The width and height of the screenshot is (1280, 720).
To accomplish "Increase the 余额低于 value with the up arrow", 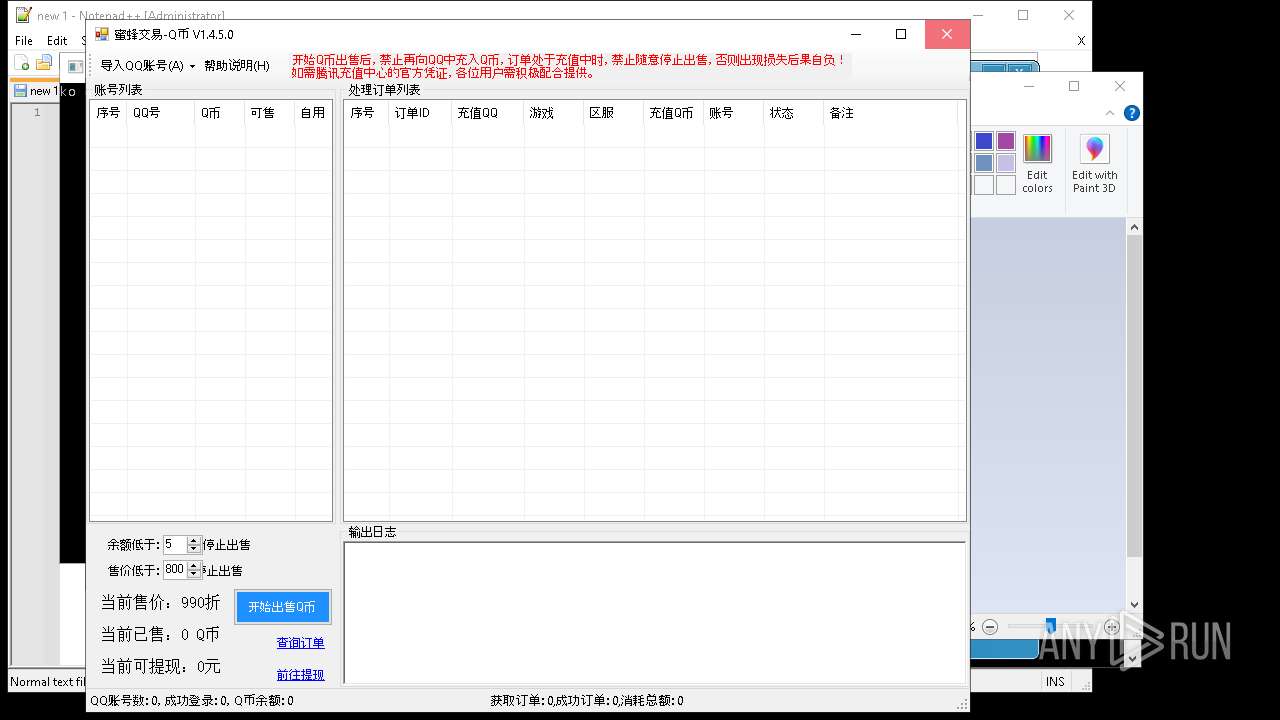I will tap(194, 541).
